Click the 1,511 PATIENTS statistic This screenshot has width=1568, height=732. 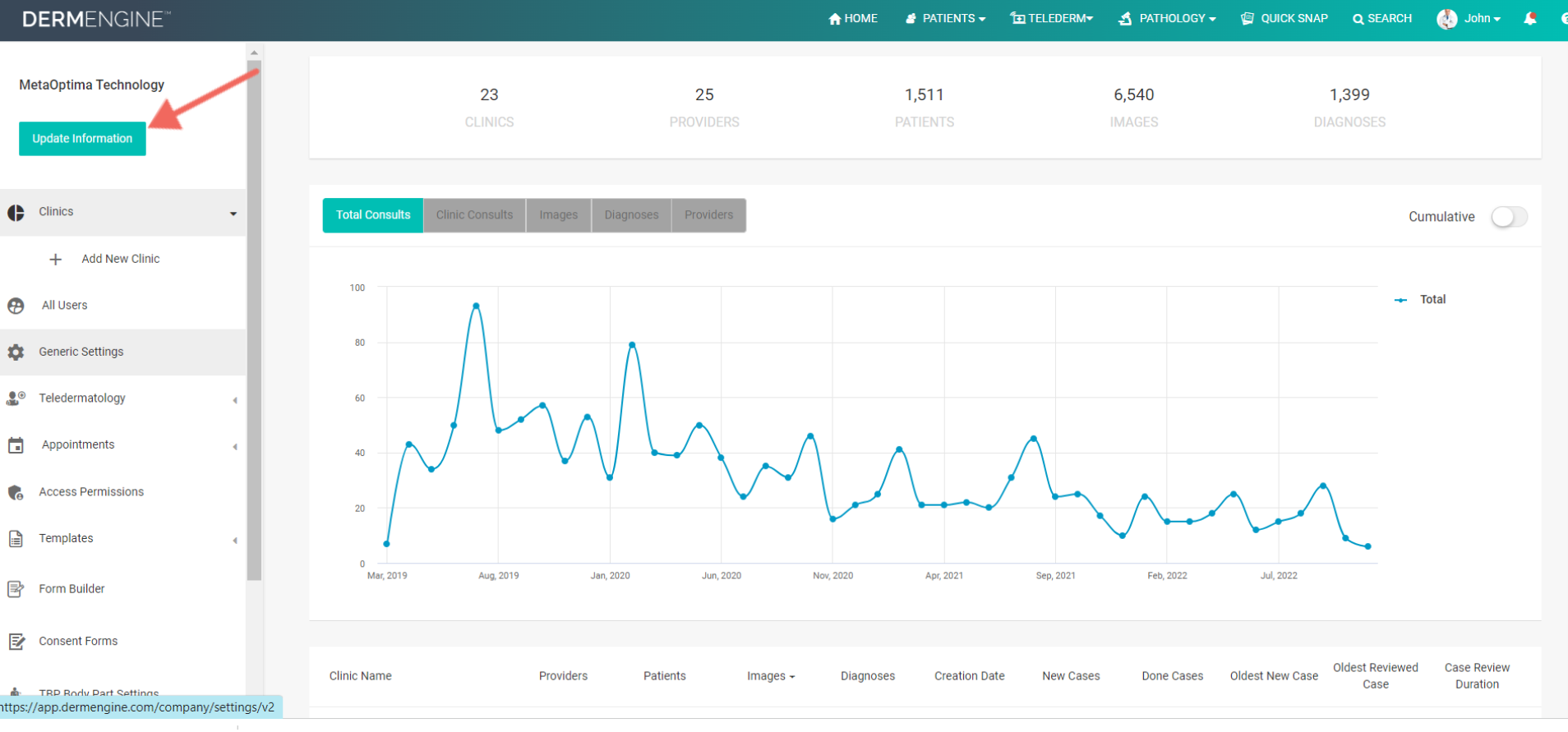tap(925, 108)
